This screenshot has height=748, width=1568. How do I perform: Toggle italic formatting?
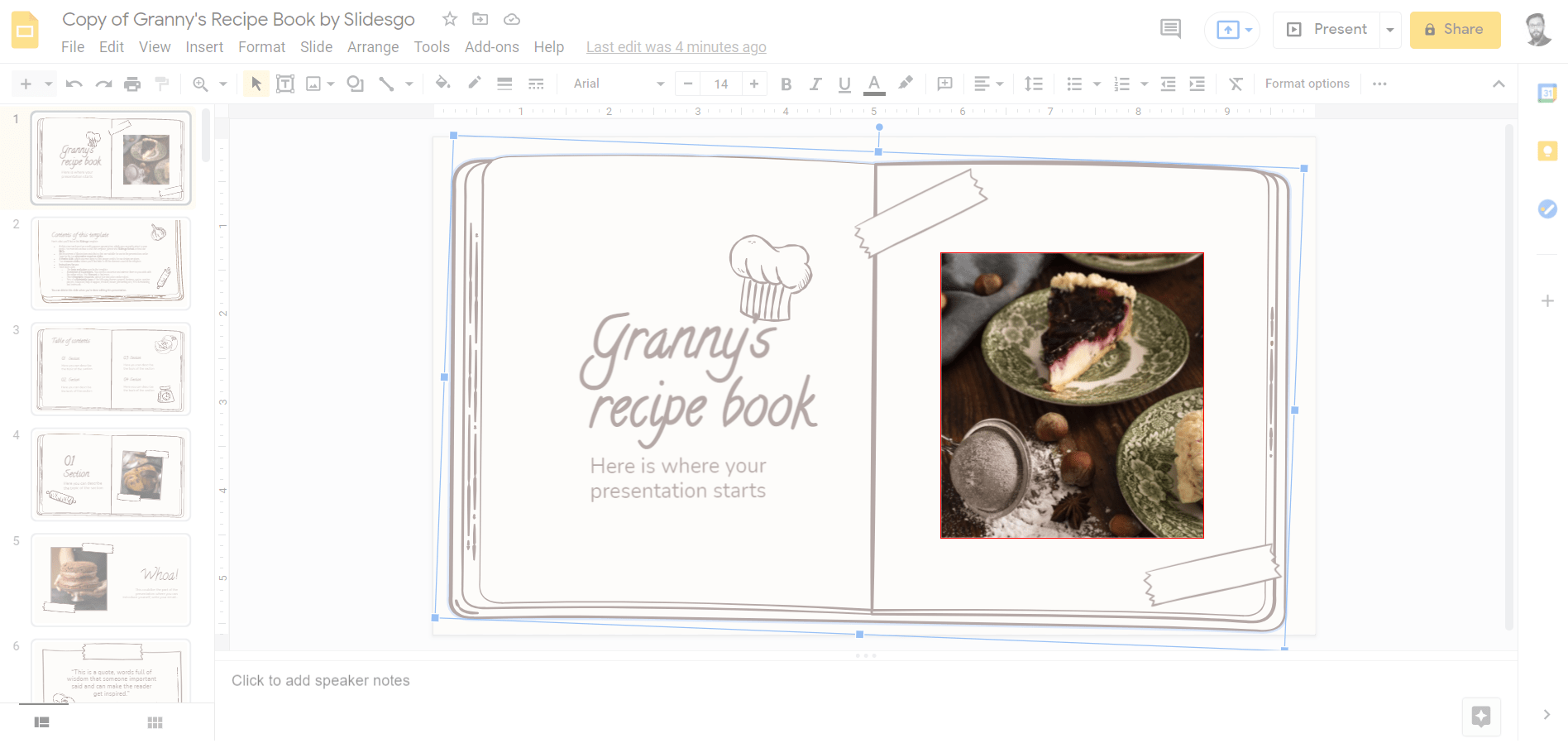click(x=815, y=84)
